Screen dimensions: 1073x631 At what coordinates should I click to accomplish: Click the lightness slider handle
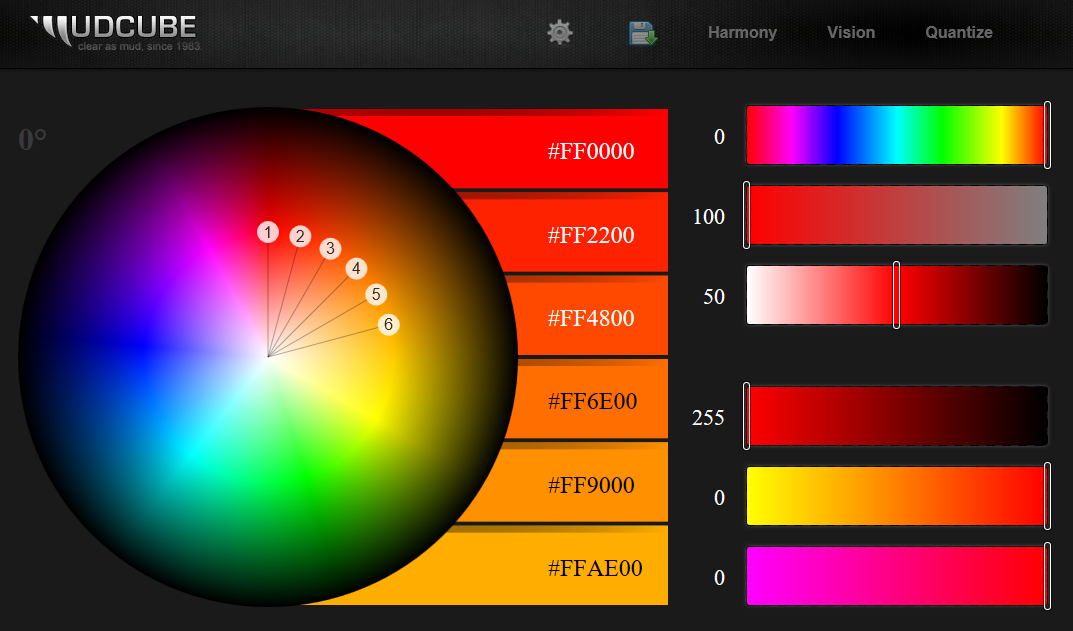[x=897, y=295]
